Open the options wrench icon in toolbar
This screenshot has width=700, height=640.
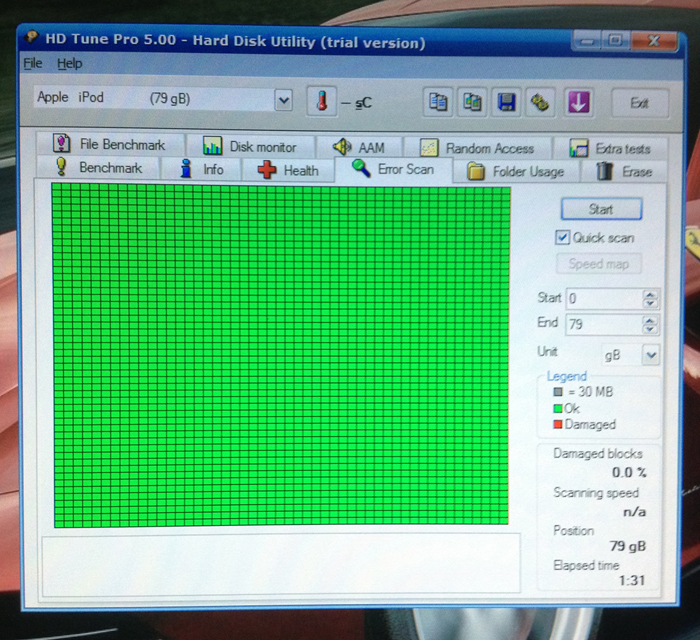click(x=541, y=102)
